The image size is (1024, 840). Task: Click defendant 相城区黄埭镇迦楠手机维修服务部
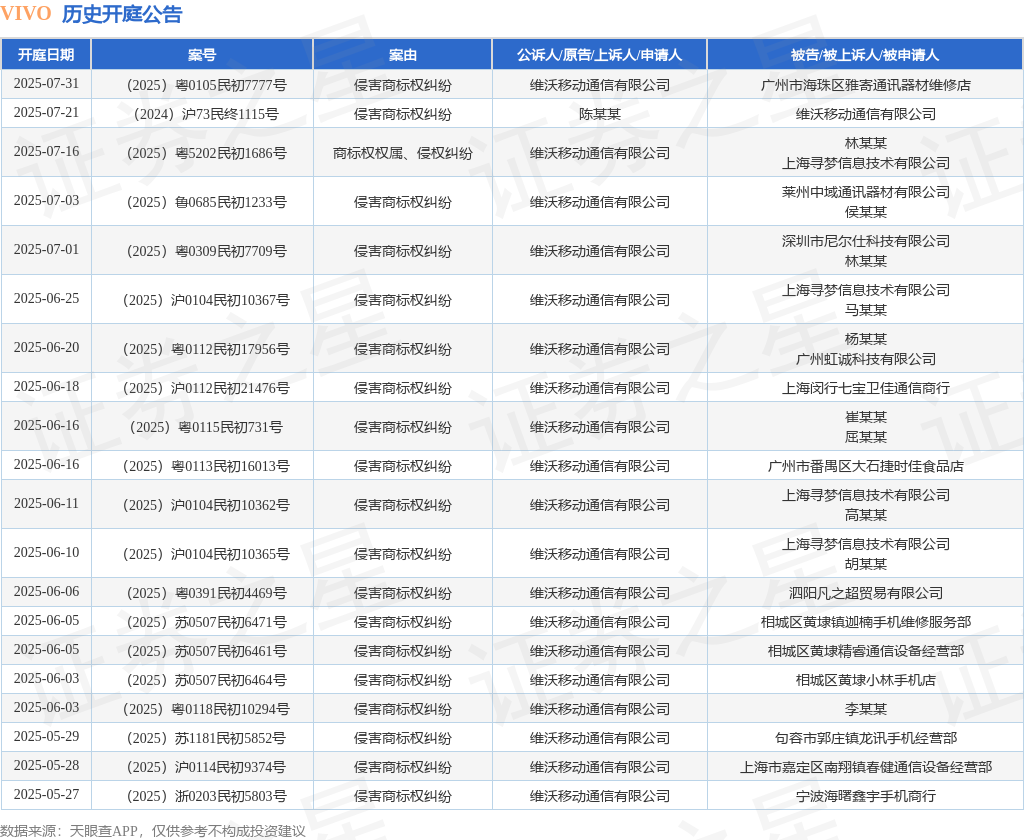coord(865,622)
